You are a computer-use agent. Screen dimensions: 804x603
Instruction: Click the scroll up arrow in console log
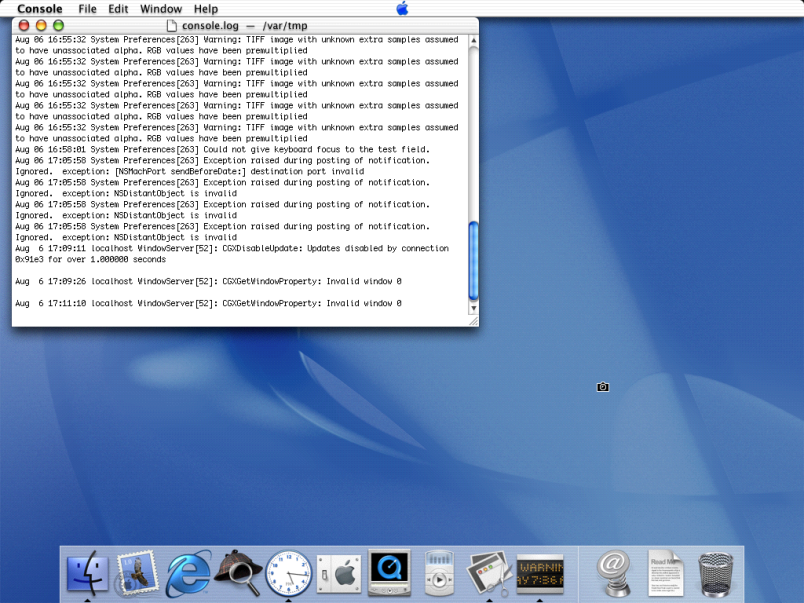(x=473, y=42)
